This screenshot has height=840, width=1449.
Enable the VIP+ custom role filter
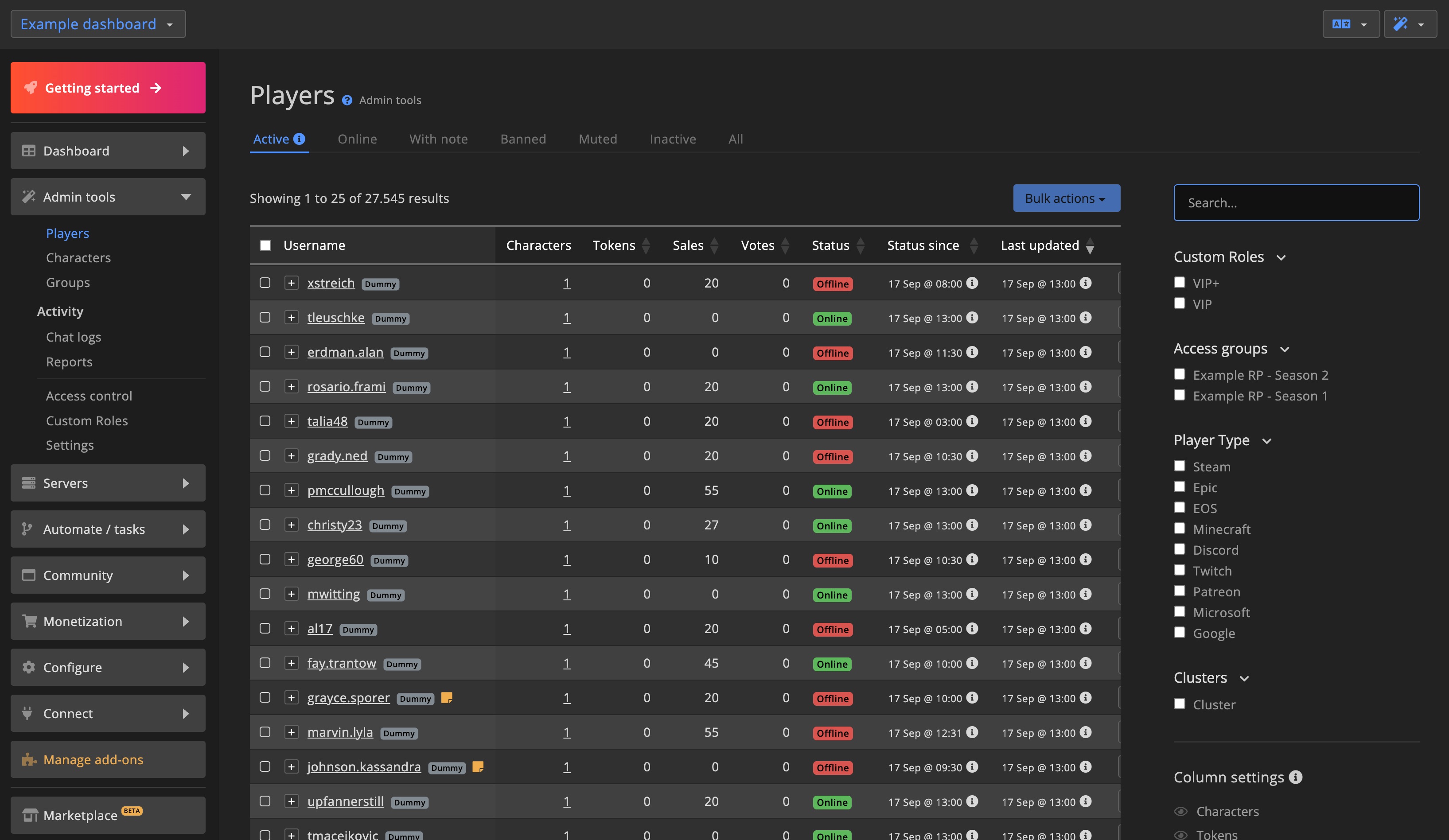pyautogui.click(x=1179, y=282)
